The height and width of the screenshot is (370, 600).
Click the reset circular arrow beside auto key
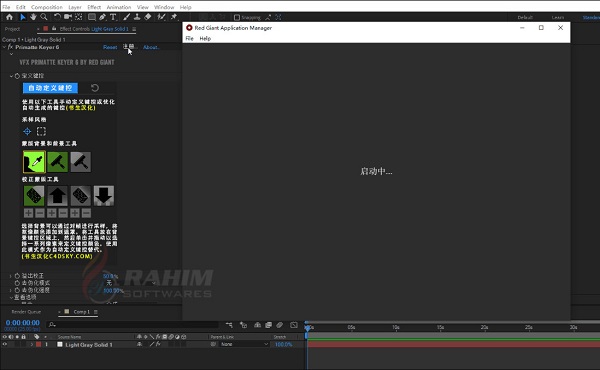point(95,88)
